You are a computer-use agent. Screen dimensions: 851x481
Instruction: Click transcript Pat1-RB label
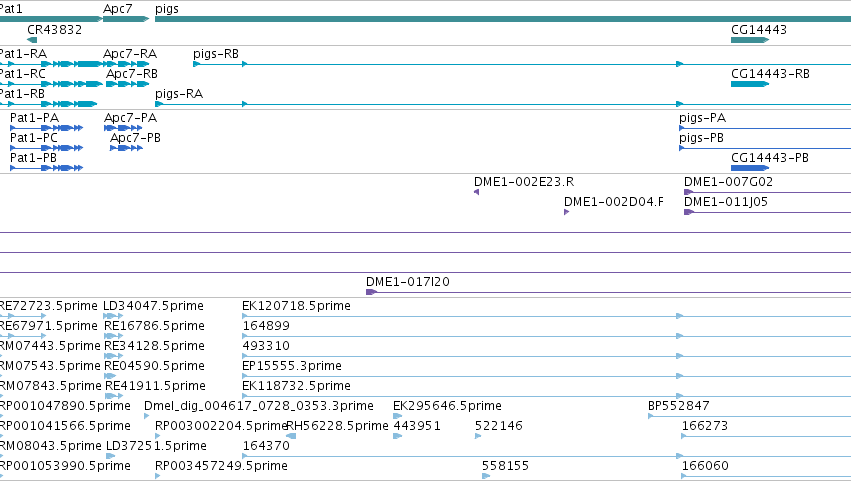(x=22, y=94)
